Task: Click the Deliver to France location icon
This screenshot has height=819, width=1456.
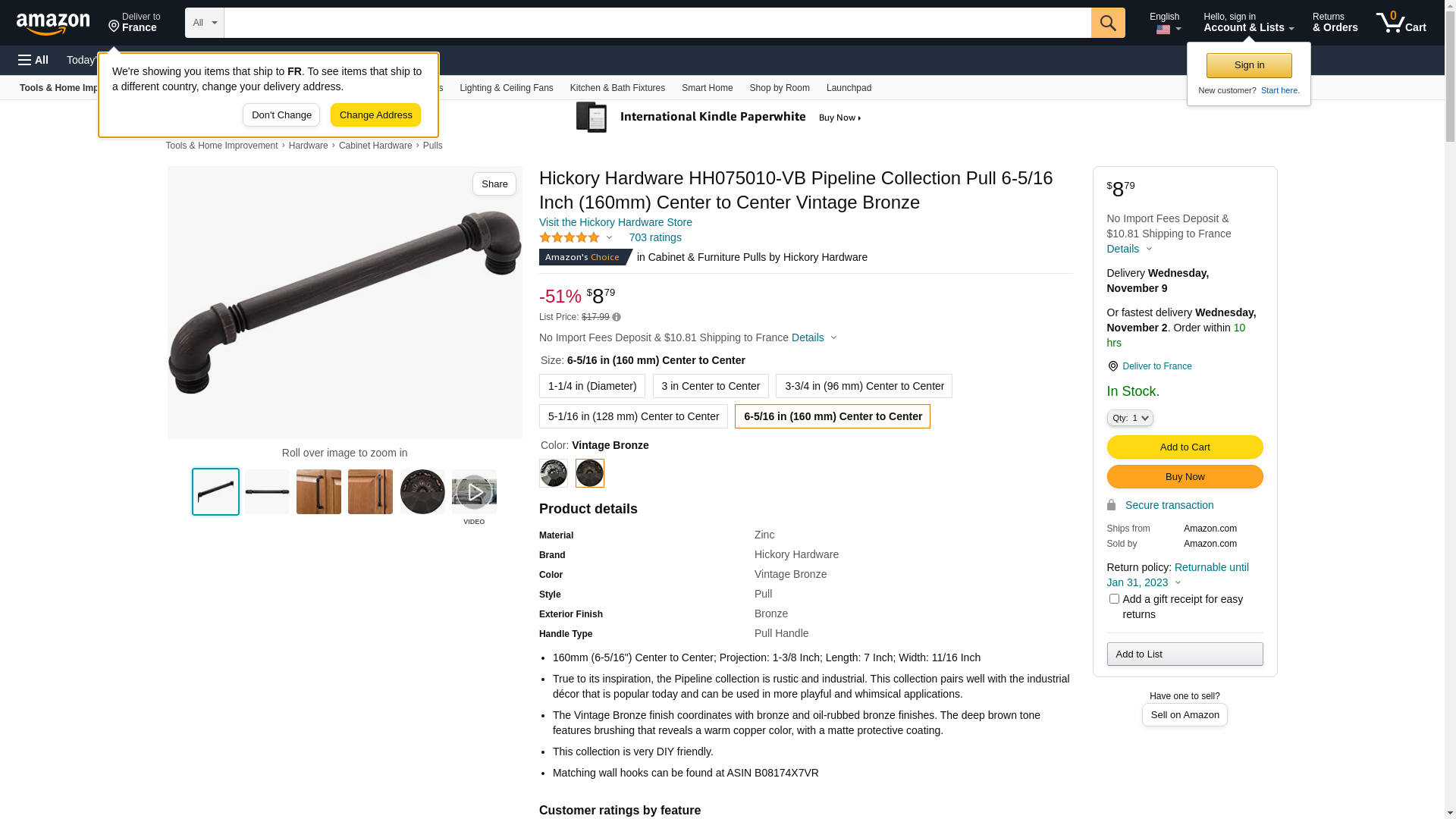Action: point(1112,366)
